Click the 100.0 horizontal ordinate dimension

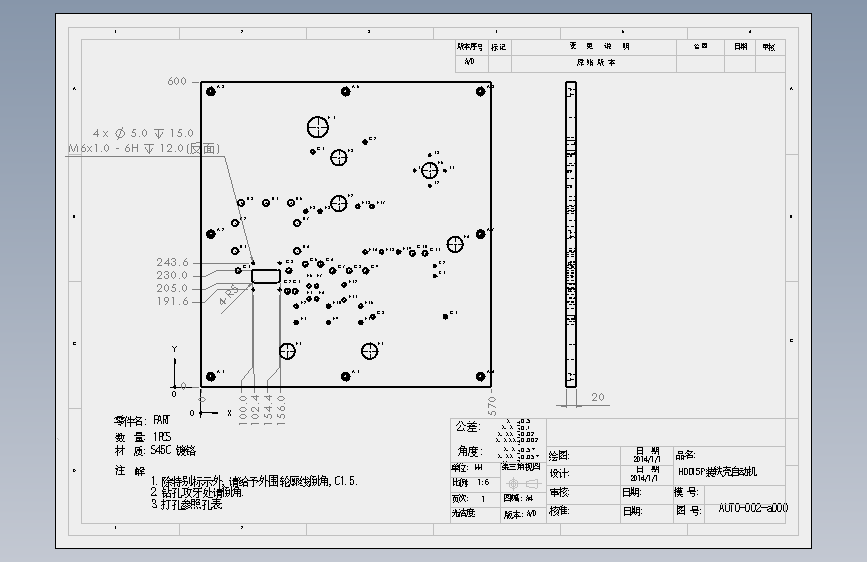[x=243, y=410]
